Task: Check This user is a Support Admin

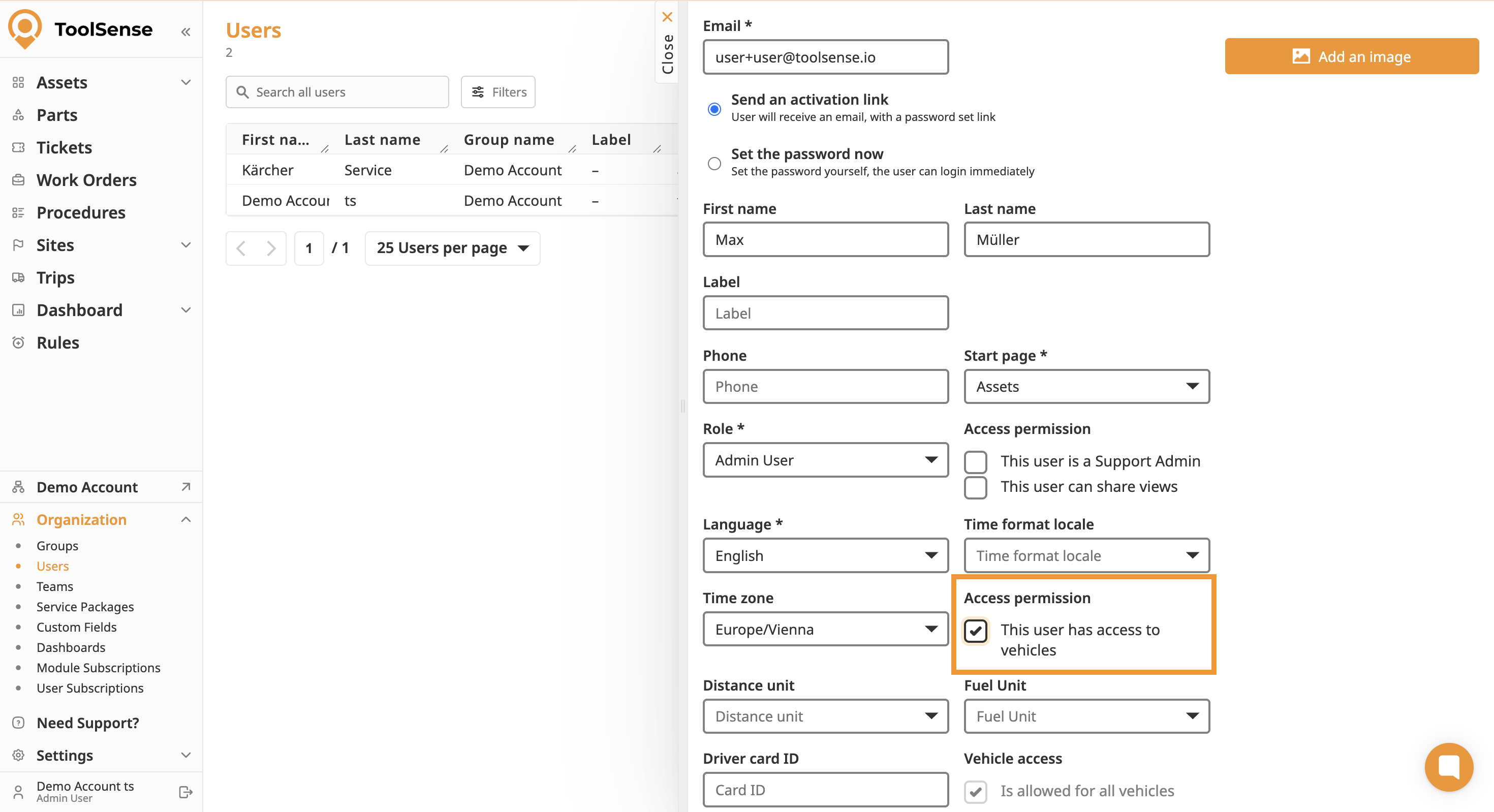Action: pyautogui.click(x=976, y=462)
